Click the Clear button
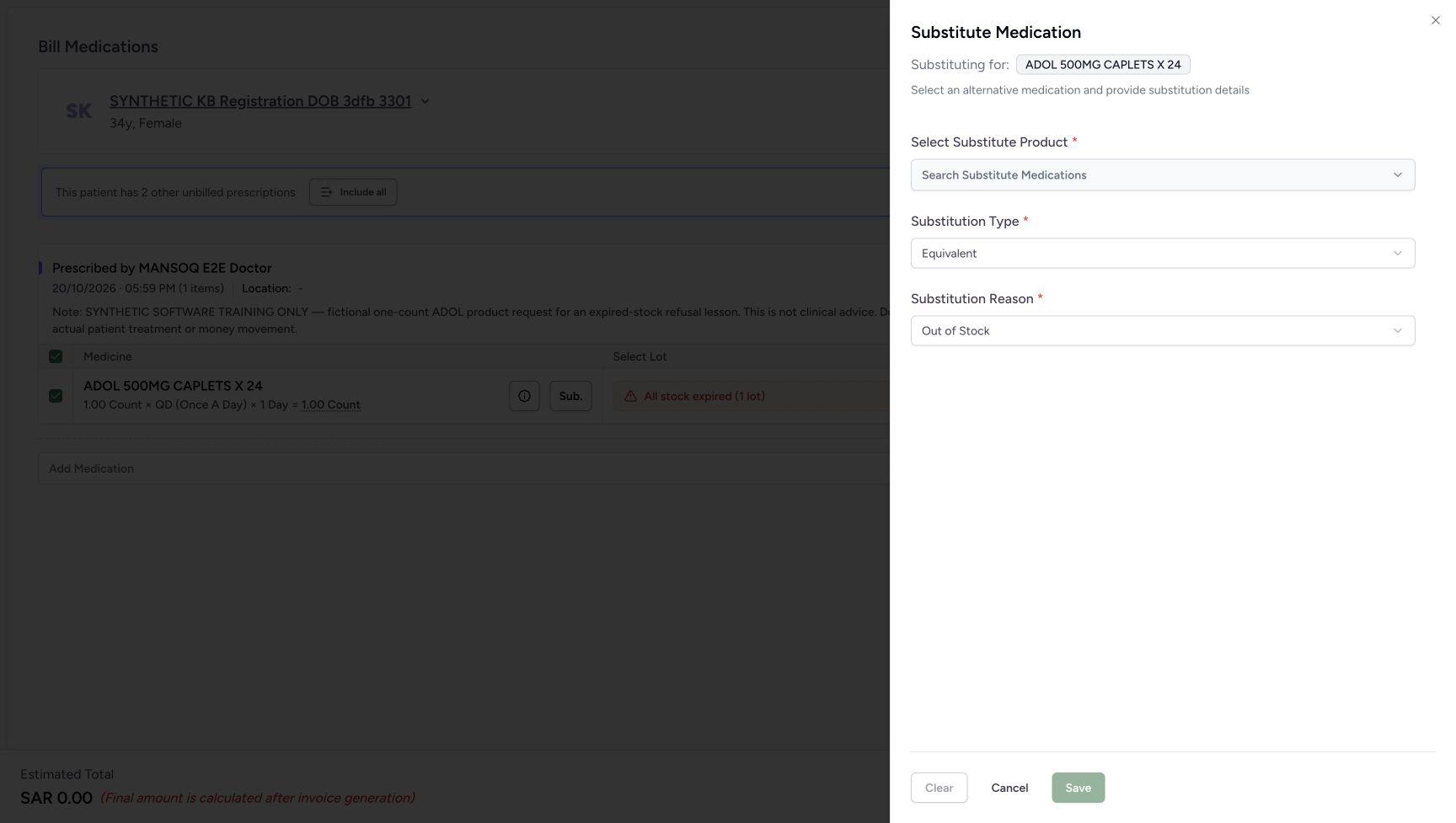1456x823 pixels. pyautogui.click(x=939, y=788)
